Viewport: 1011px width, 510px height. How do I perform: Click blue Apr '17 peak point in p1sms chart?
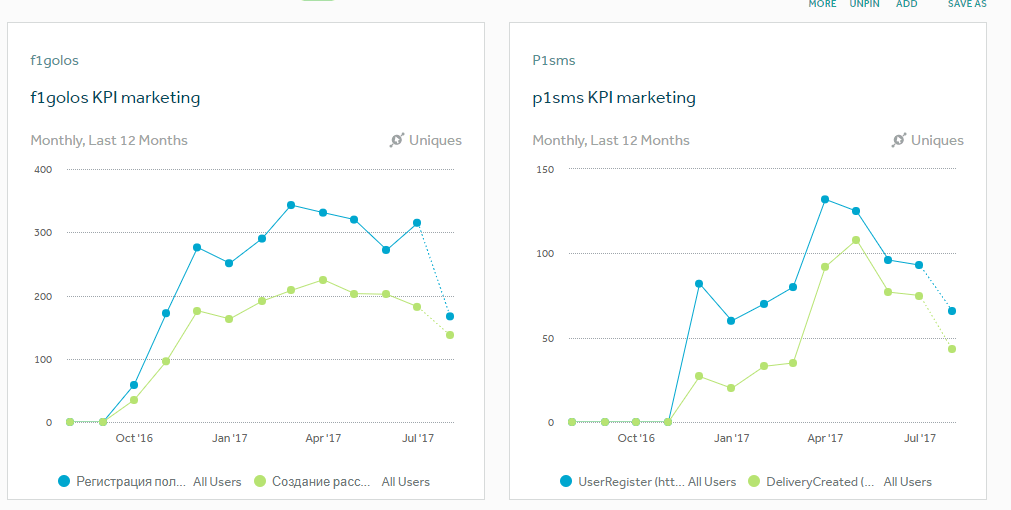point(825,199)
